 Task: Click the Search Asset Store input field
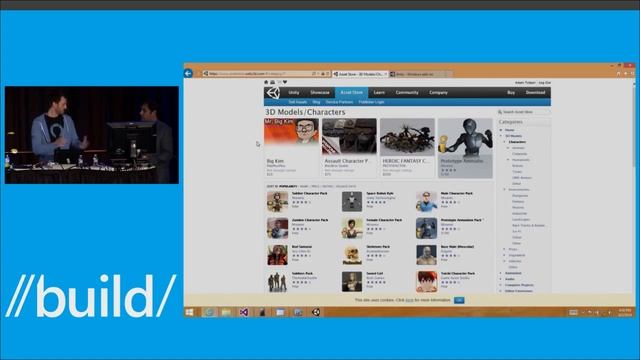524,112
